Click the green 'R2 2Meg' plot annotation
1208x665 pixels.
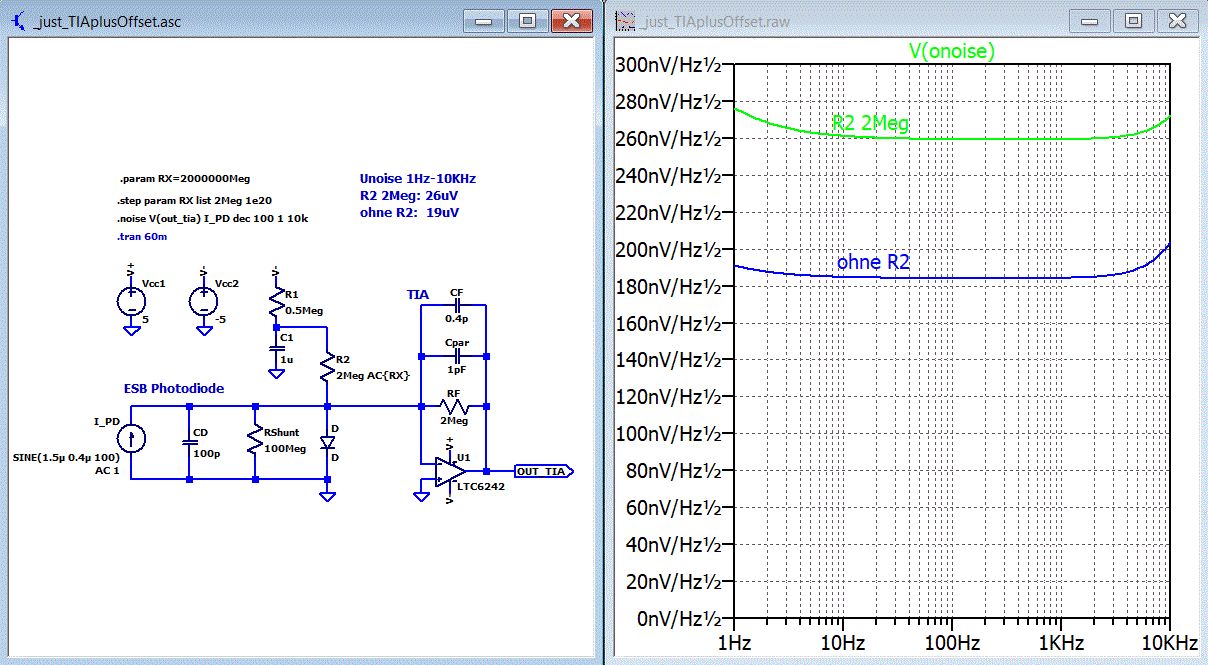click(x=870, y=123)
